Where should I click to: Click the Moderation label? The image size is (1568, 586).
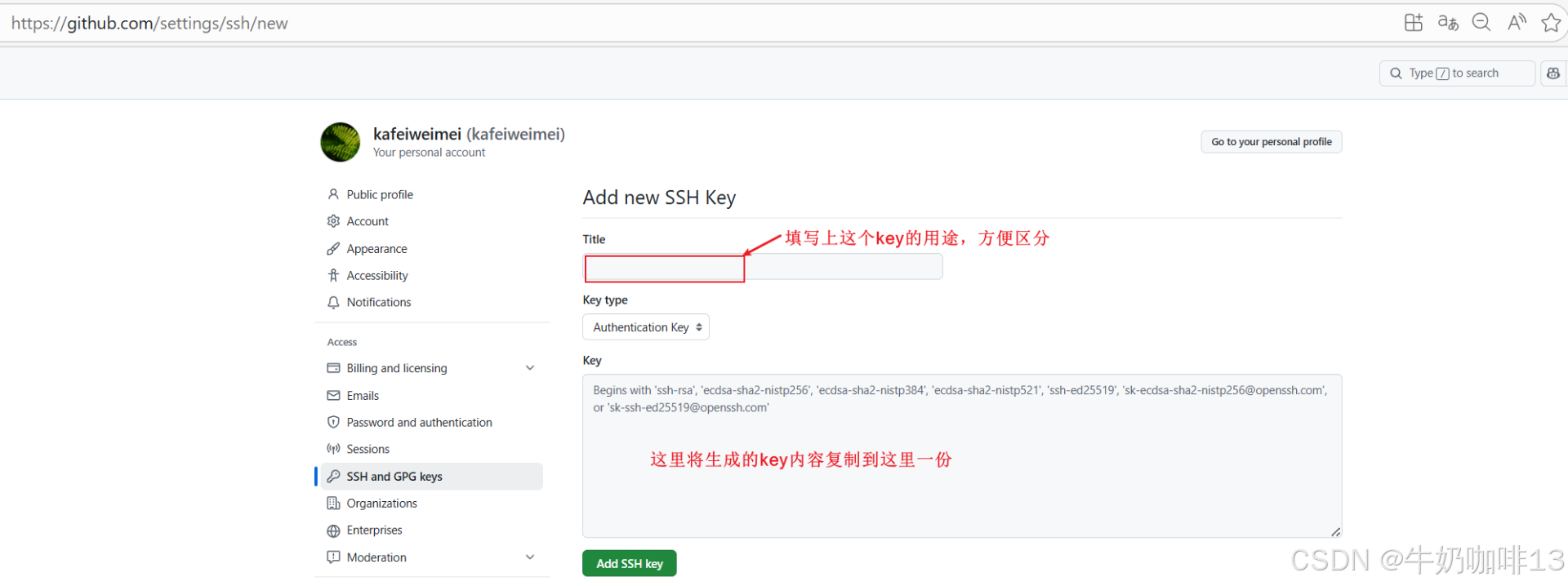click(x=376, y=557)
